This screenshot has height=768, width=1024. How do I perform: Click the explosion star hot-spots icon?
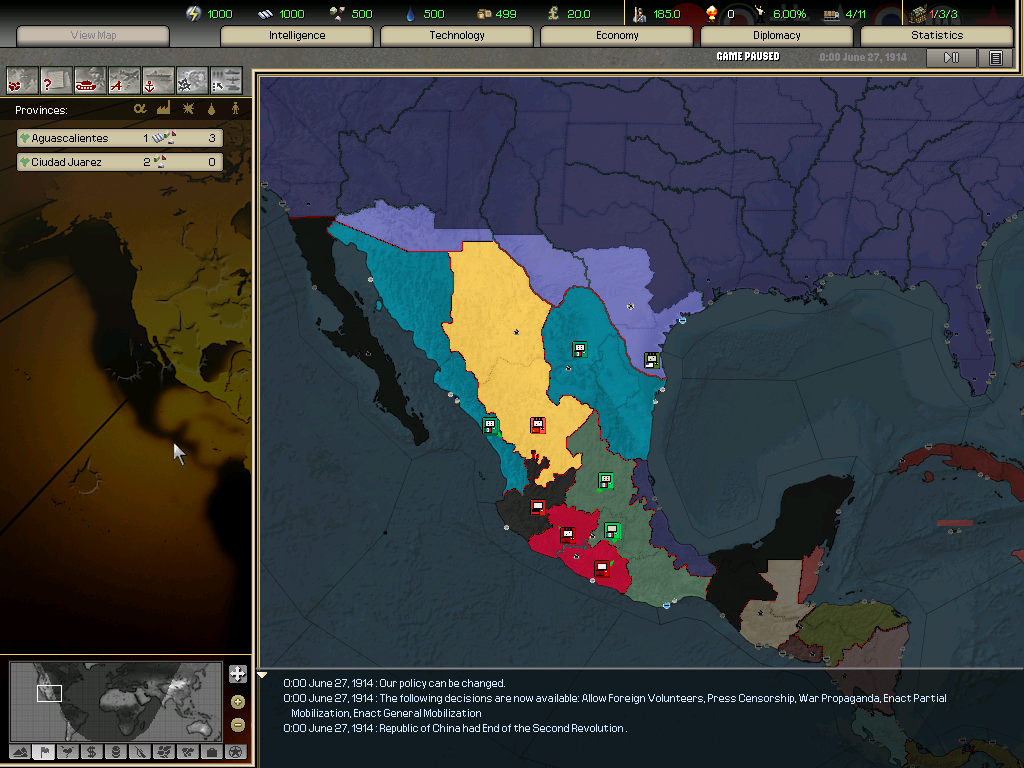coord(192,79)
